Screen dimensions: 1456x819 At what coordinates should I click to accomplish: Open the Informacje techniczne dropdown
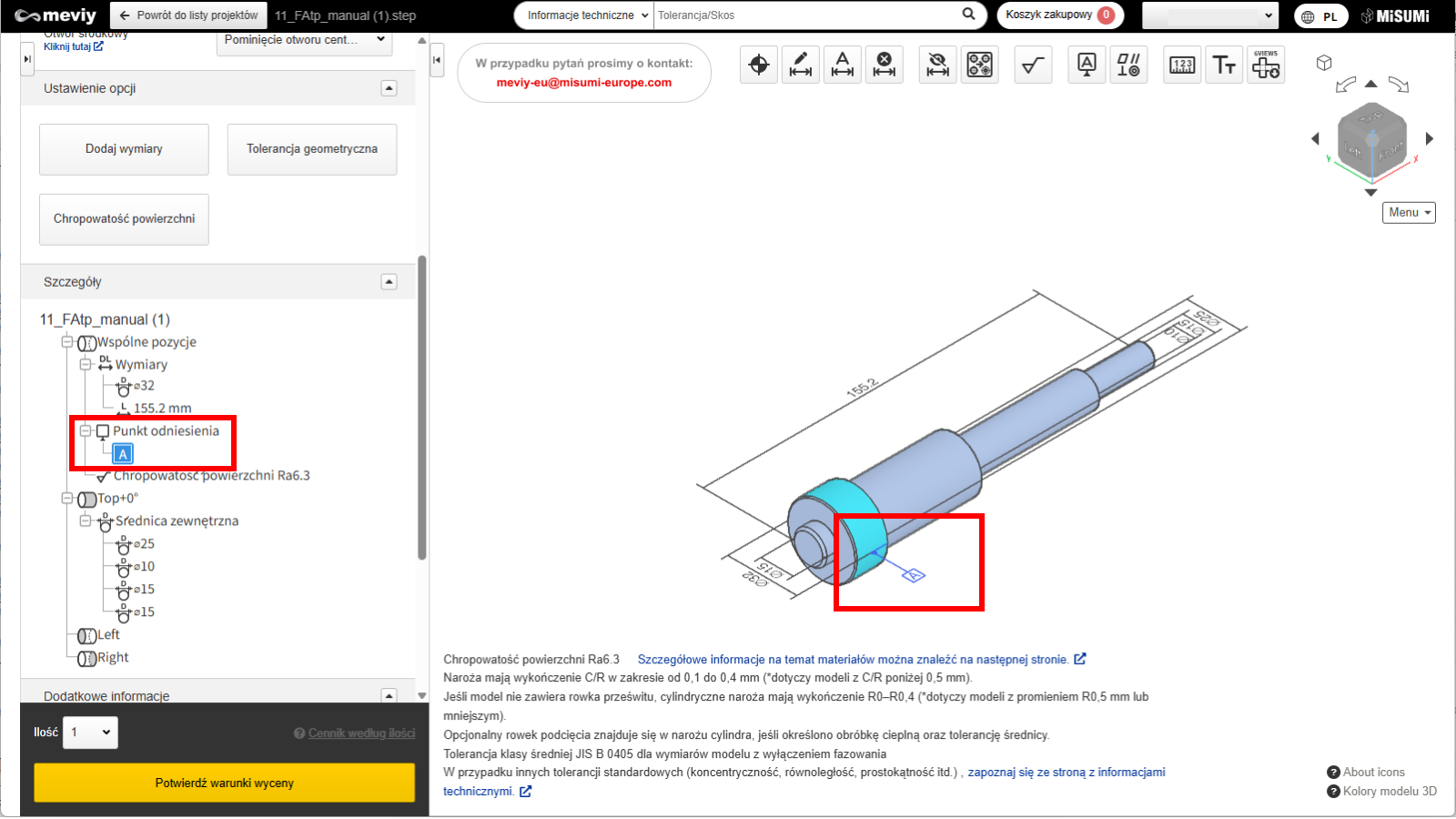coord(588,15)
